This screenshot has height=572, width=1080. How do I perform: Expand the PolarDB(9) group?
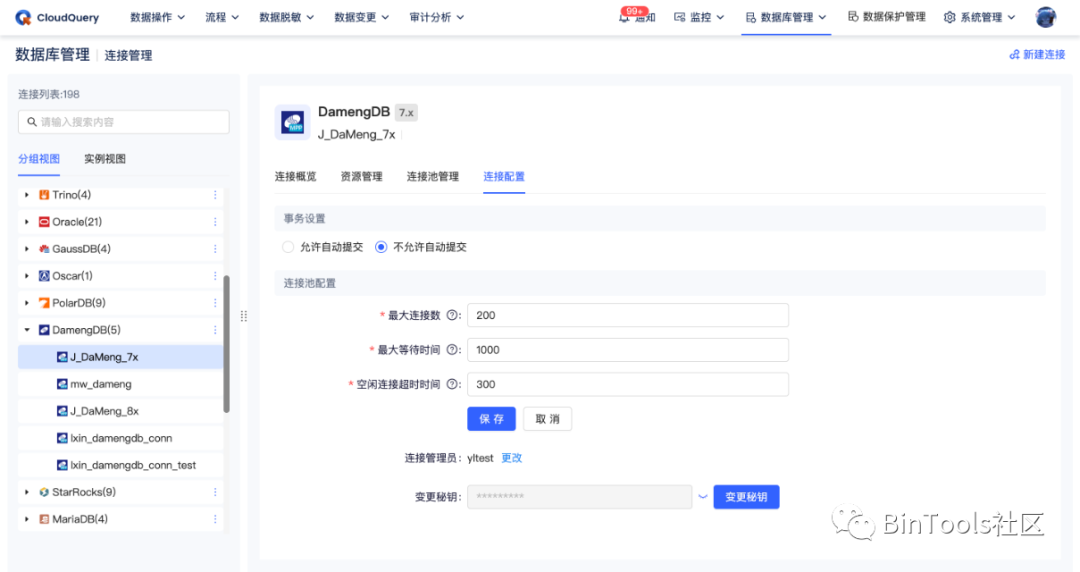(27, 303)
